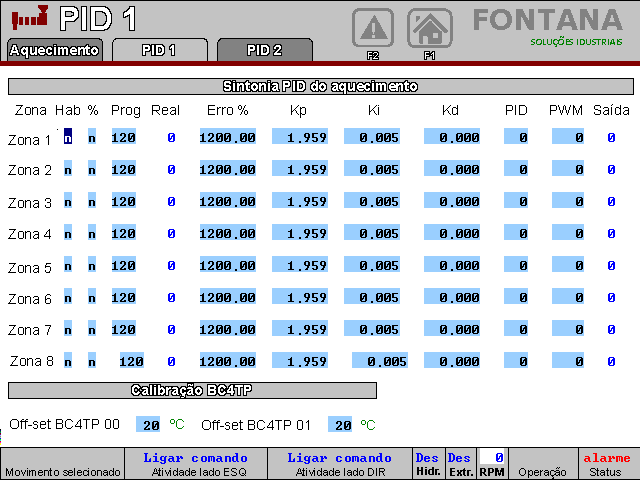The width and height of the screenshot is (640, 480).
Task: Click the home screen house icon
Action: (x=429, y=27)
